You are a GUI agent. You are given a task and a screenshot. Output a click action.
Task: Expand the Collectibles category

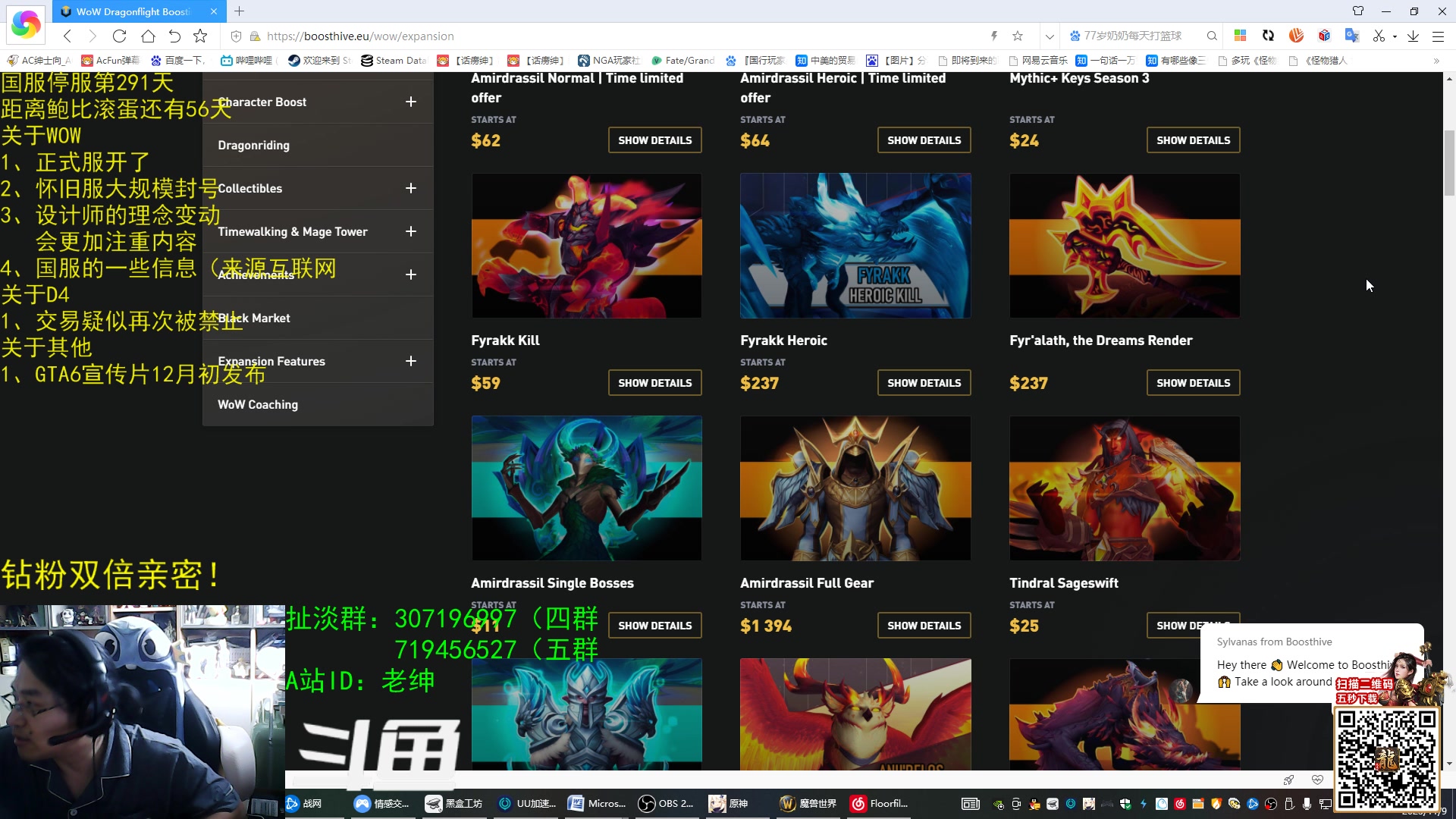click(x=411, y=188)
